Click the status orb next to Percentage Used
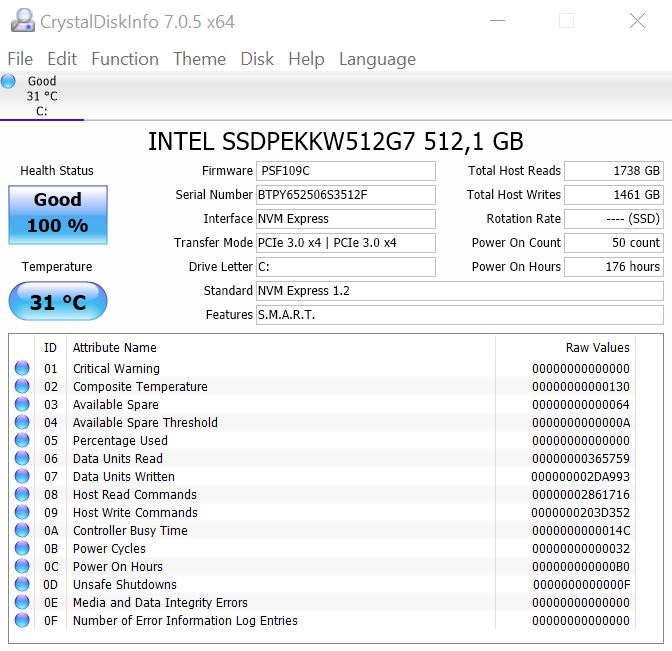 click(22, 441)
